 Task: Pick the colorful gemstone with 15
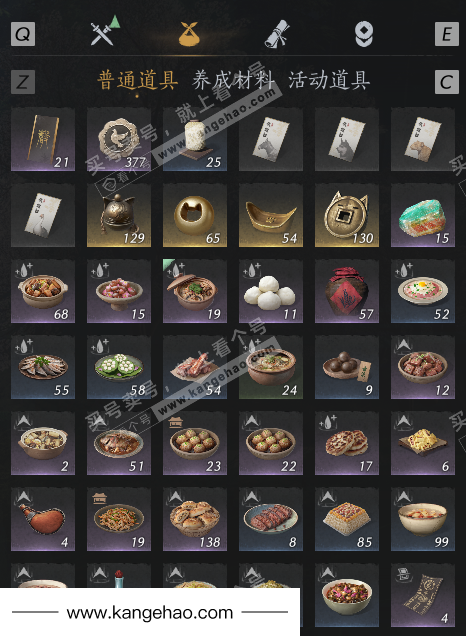pyautogui.click(x=423, y=215)
